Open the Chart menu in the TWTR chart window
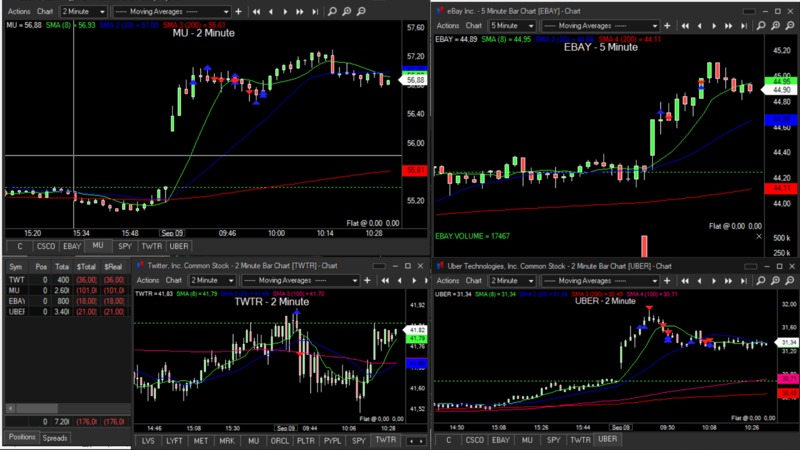The width and height of the screenshot is (800, 450). coord(174,281)
